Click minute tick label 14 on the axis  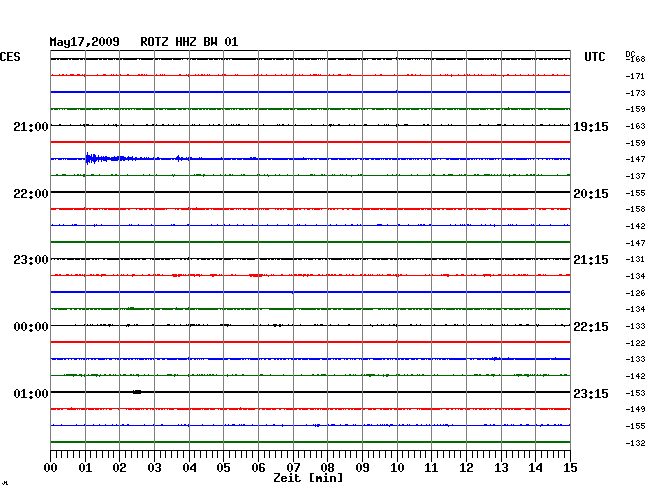[535, 468]
